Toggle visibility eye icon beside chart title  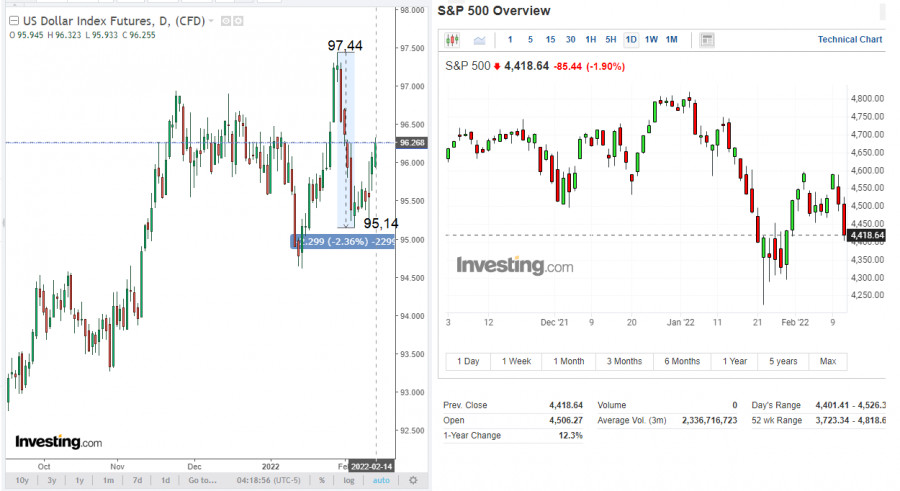(x=226, y=21)
